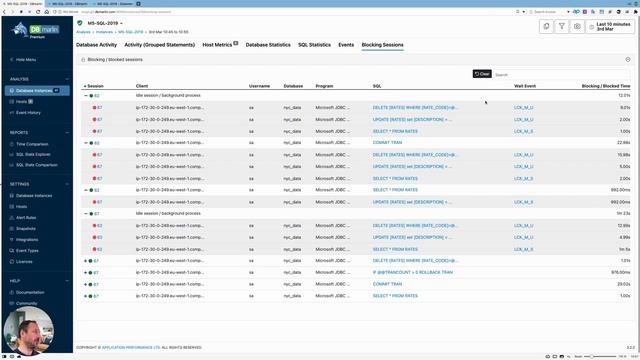Screen dimensions: 640x360
Task: Click the Hide Menu arrow icon
Action: coord(11,60)
